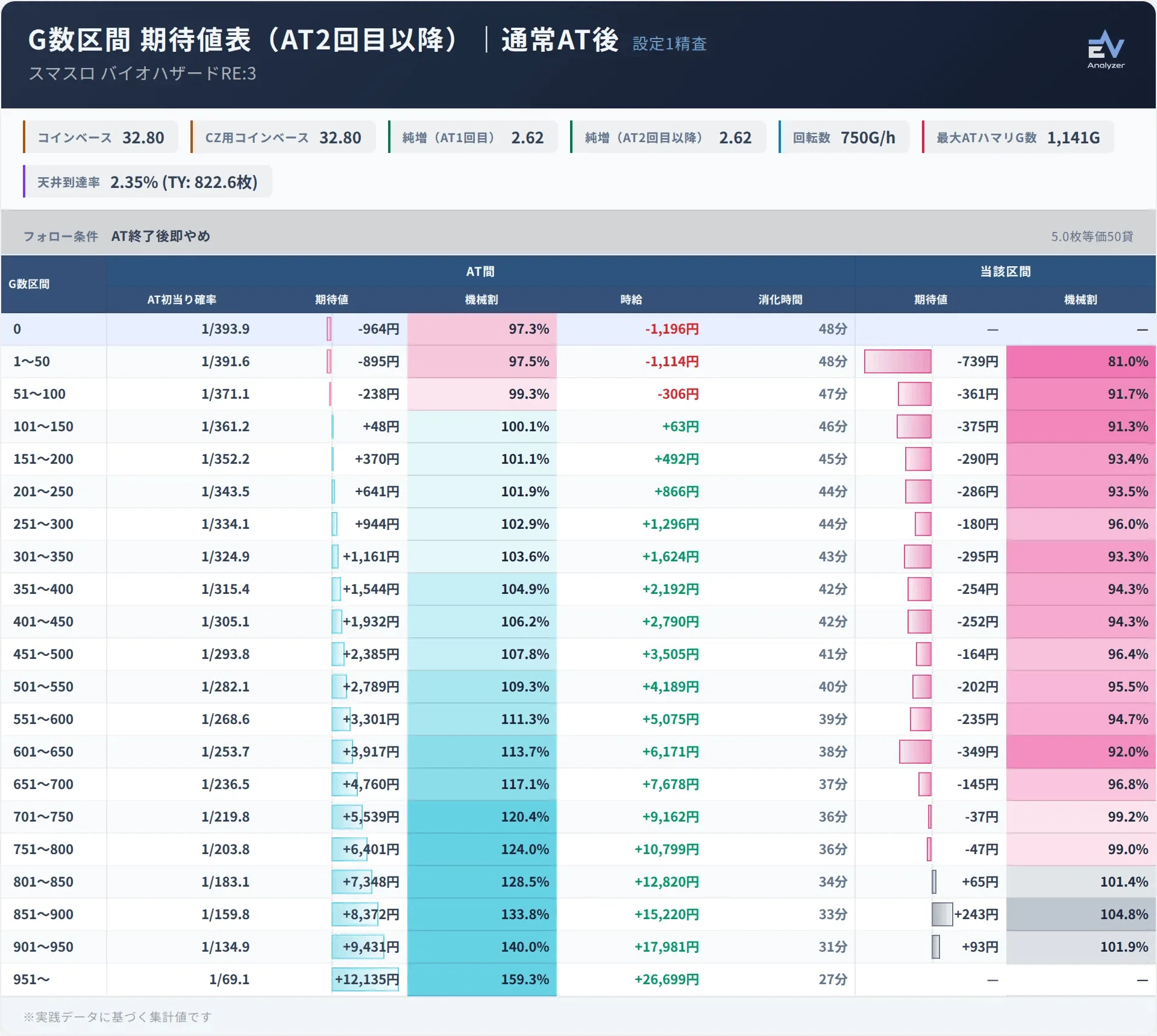This screenshot has width=1157, height=1036.
Task: Click the +26,699円 時給 value
Action: pos(666,979)
